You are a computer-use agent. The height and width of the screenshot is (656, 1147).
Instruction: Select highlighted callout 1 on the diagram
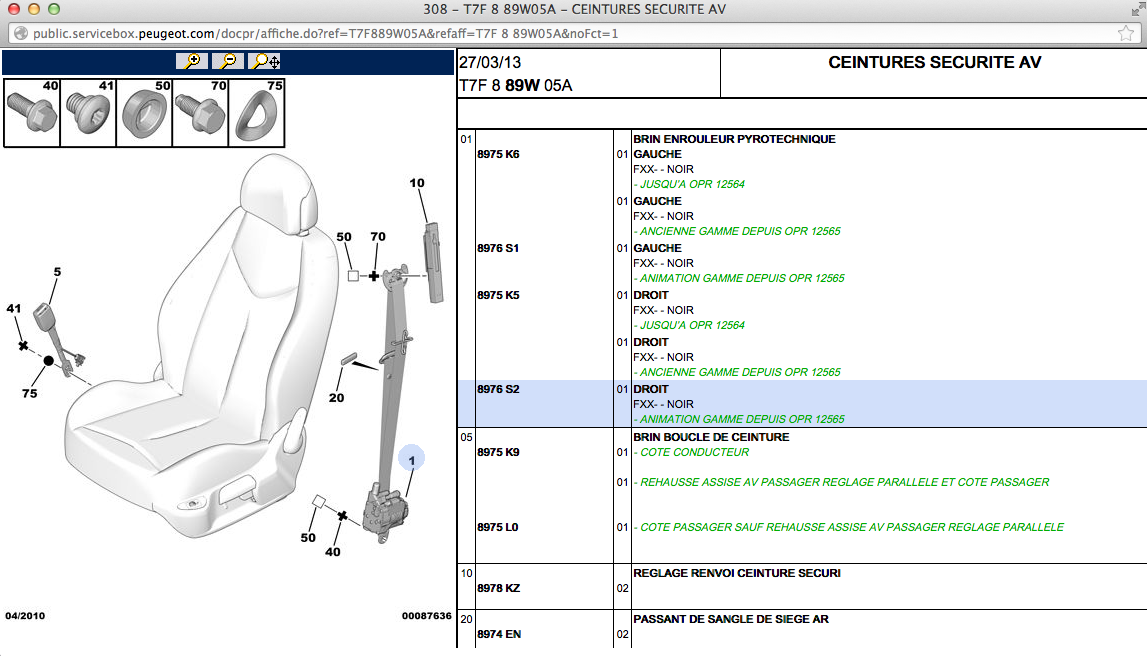[x=411, y=459]
